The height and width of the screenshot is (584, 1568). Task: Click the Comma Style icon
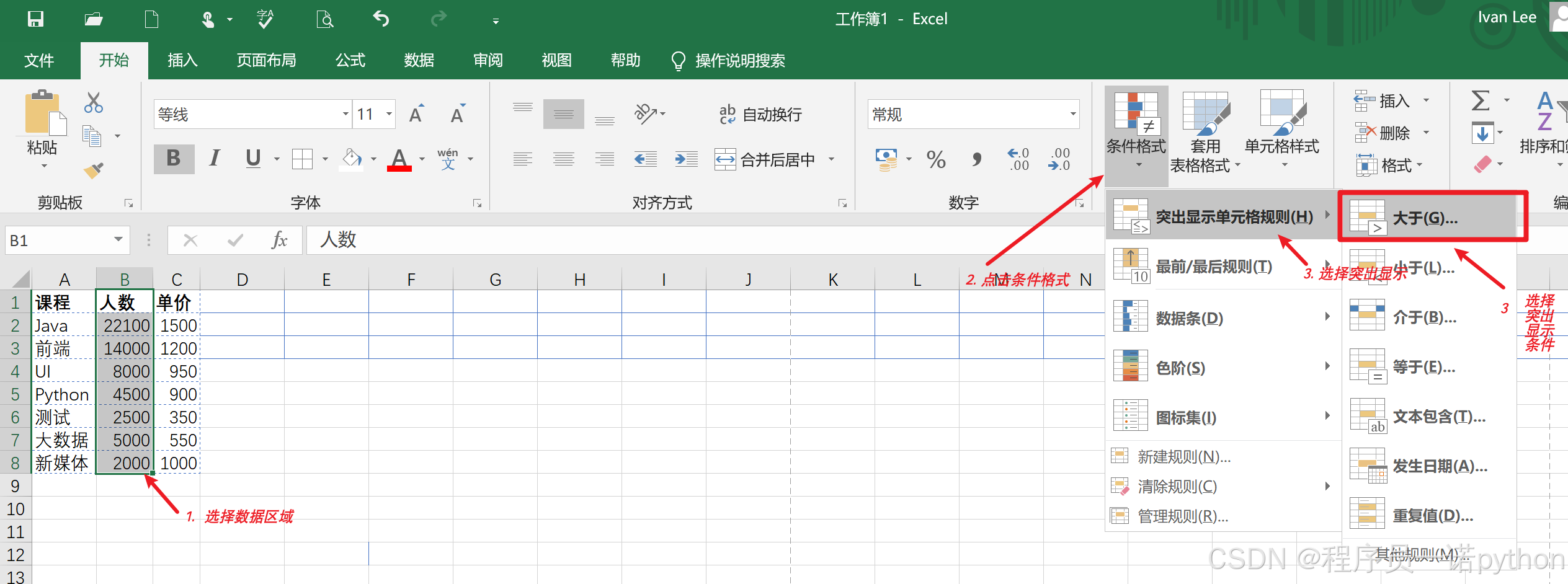point(977,160)
